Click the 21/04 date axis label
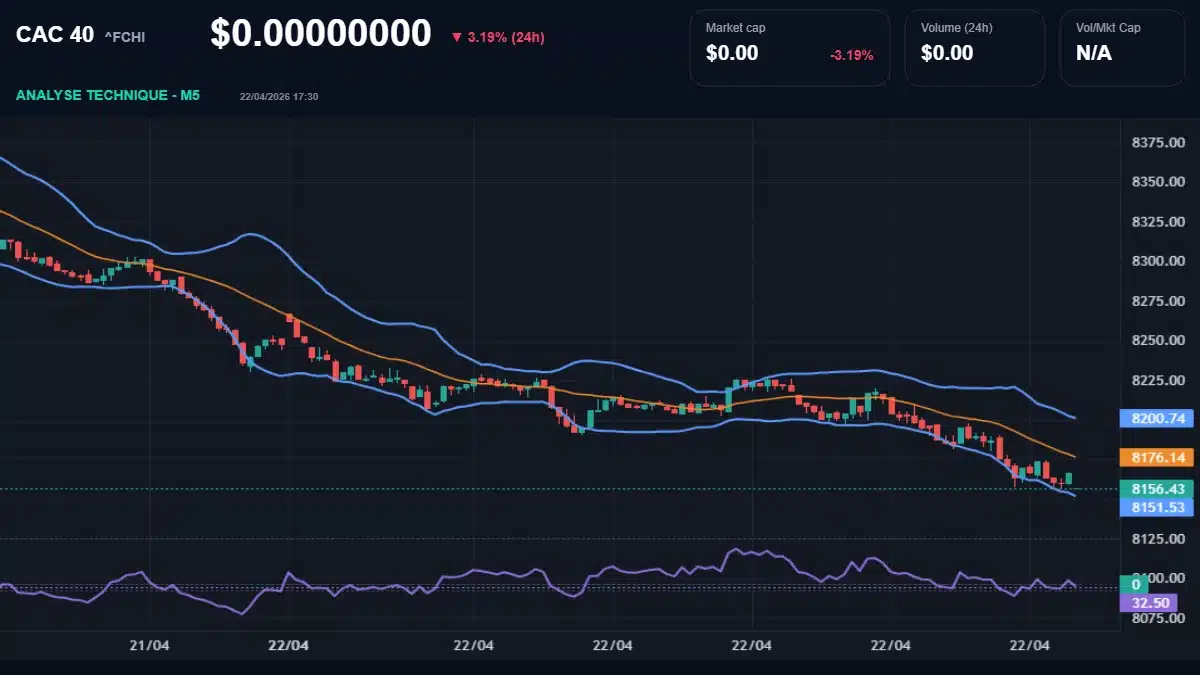This screenshot has width=1200, height=675. point(148,645)
